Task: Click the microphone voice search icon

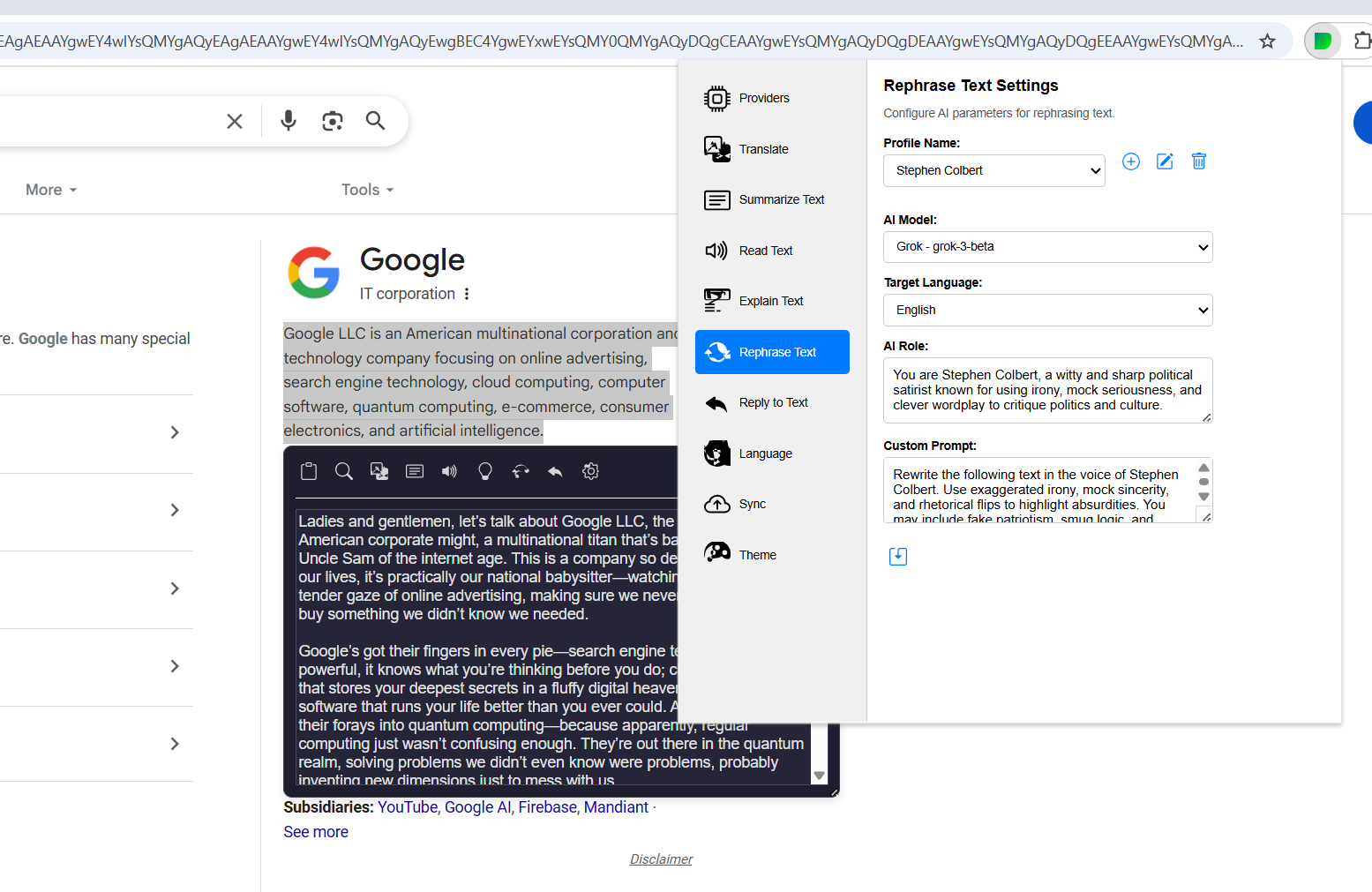Action: (289, 121)
